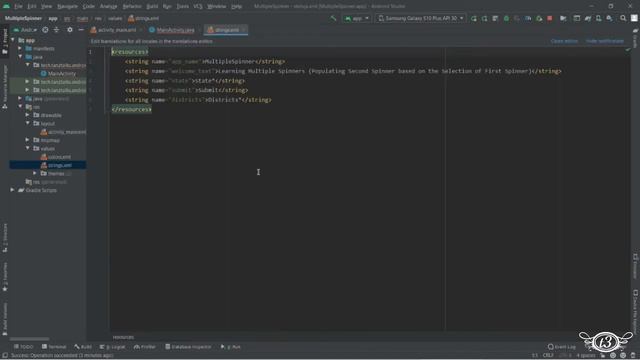Image resolution: width=640 pixels, height=360 pixels.
Task: Open the Search Everywhere magnifier
Action: pos(623,18)
